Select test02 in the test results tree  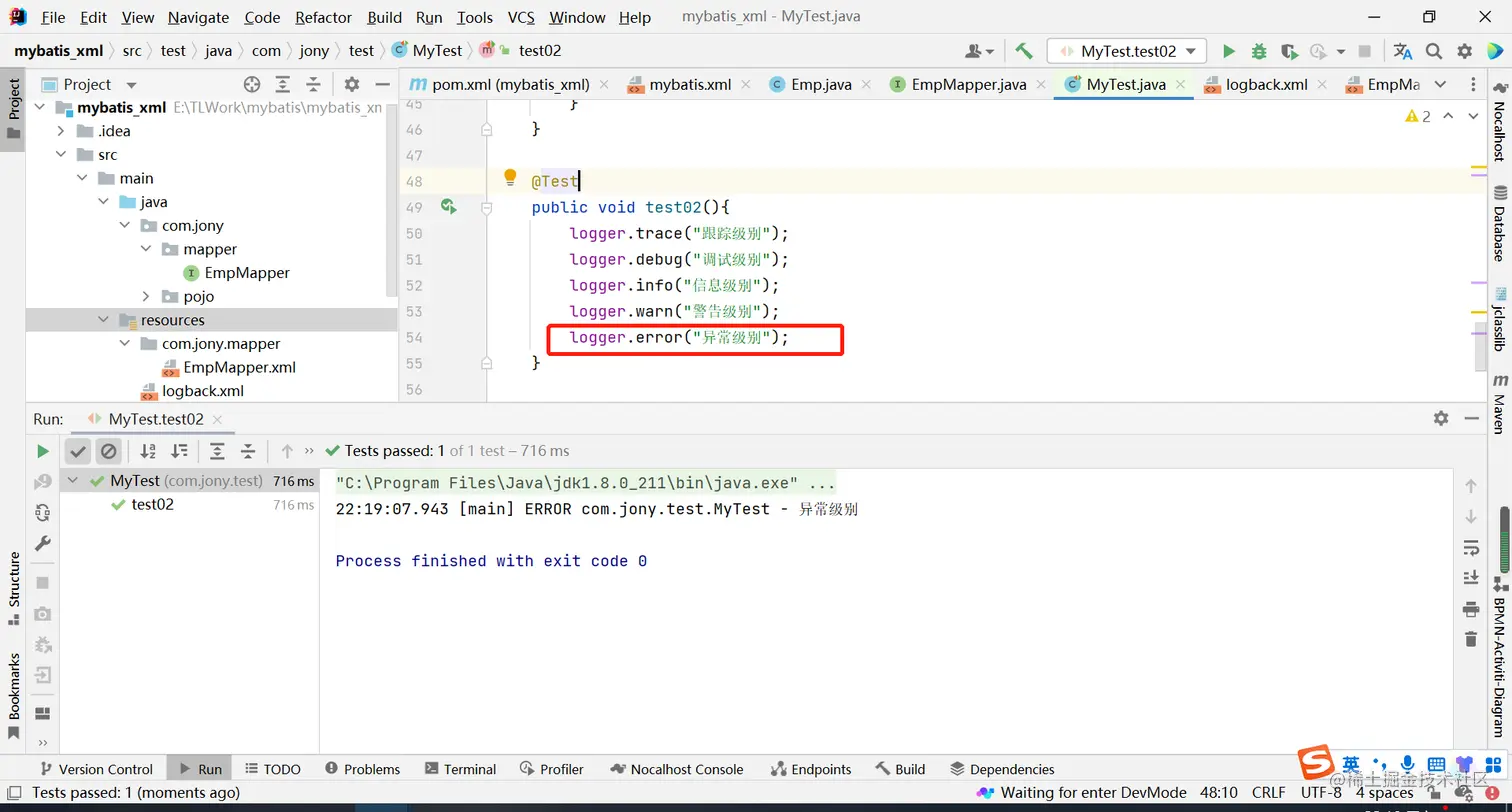tap(153, 505)
